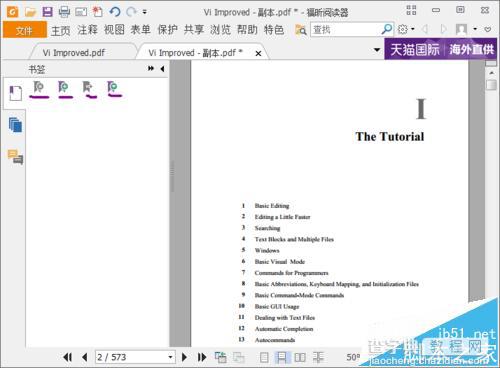Open the comments sidebar panel

(15, 157)
